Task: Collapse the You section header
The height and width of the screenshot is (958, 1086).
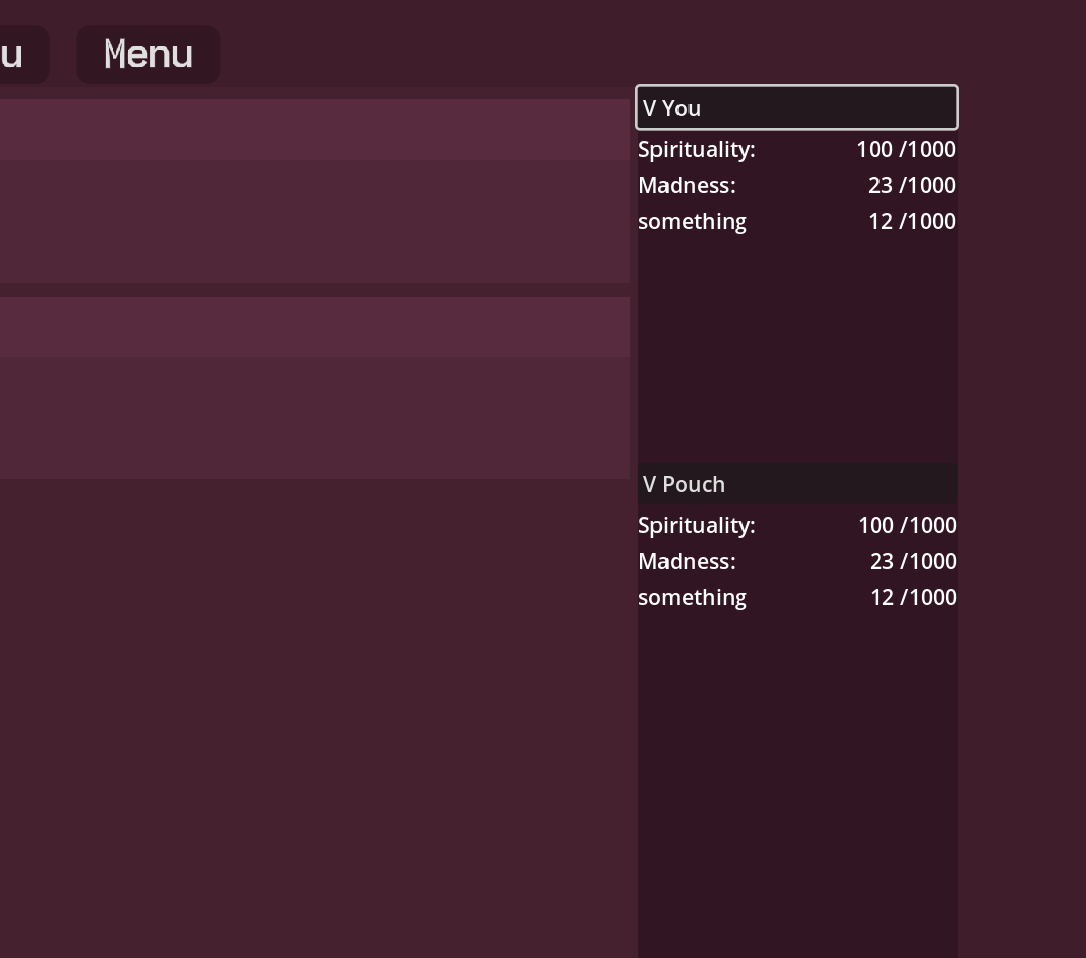Action: (x=796, y=108)
